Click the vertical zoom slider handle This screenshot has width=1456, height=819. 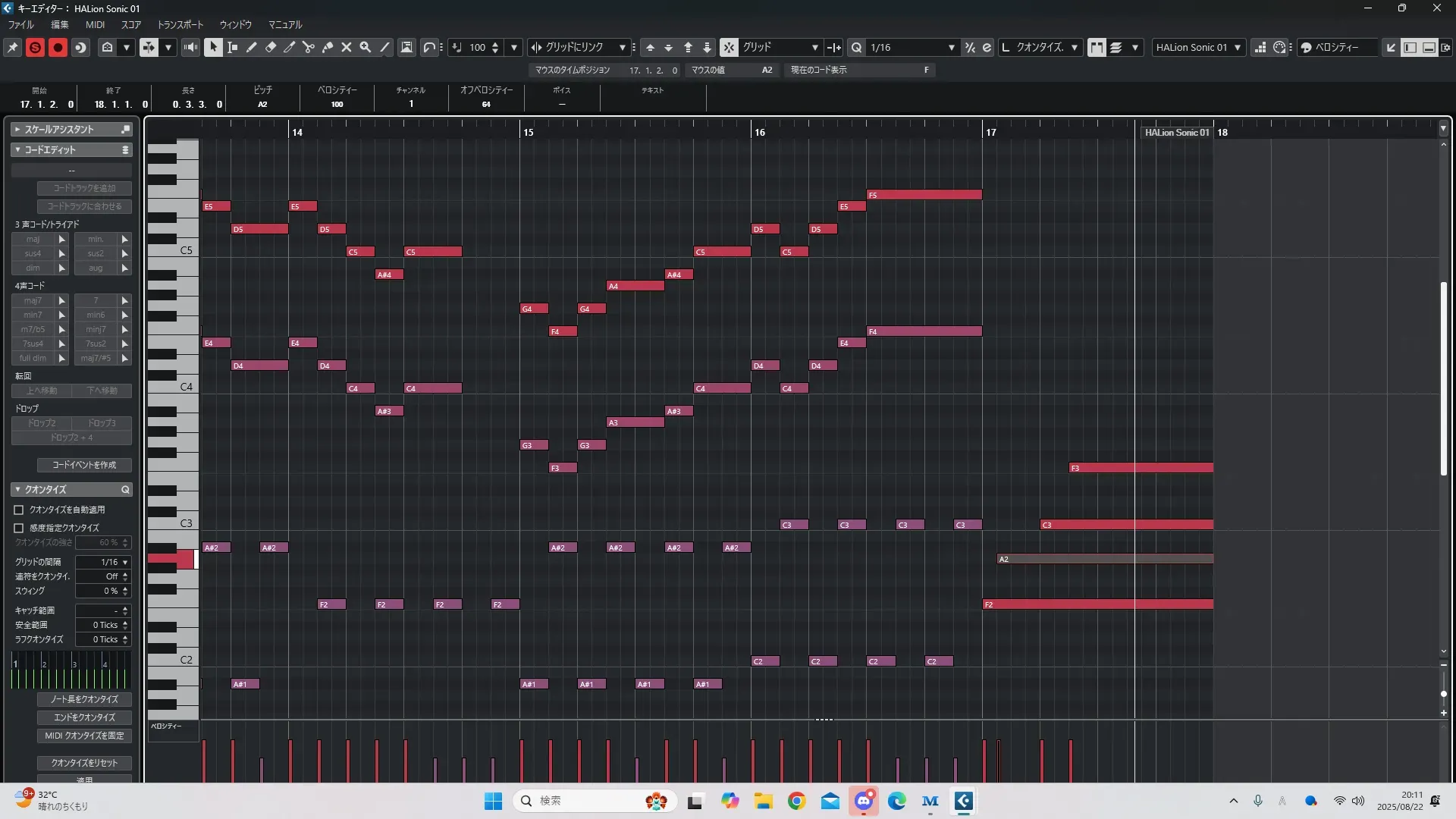click(x=1443, y=694)
